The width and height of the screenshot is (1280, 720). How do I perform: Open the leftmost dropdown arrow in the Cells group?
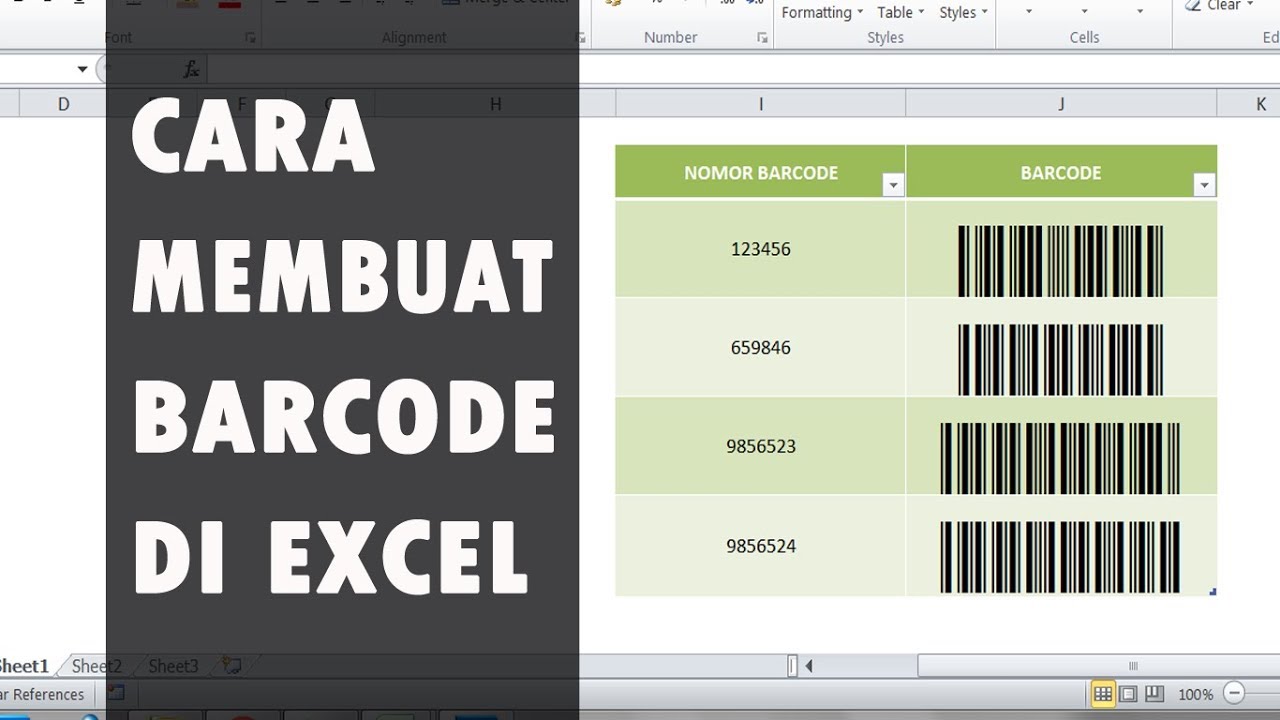[x=1029, y=12]
